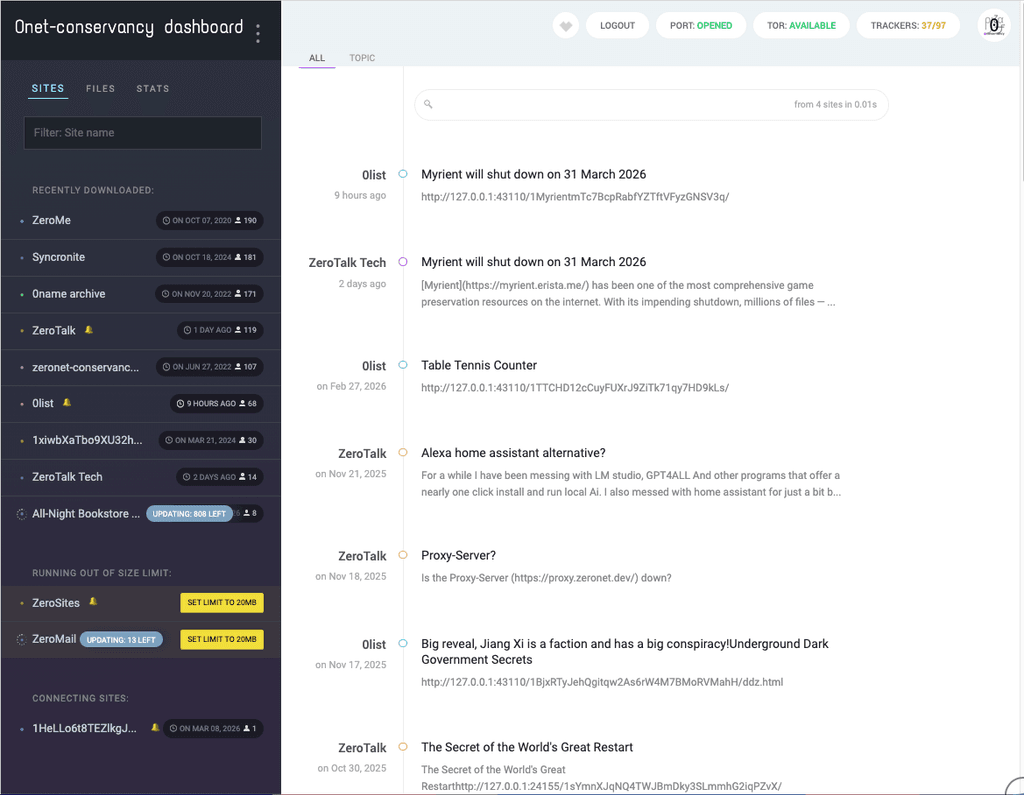Click the Filter: Site name field
Screen dimensions: 1024x795
click(142, 133)
